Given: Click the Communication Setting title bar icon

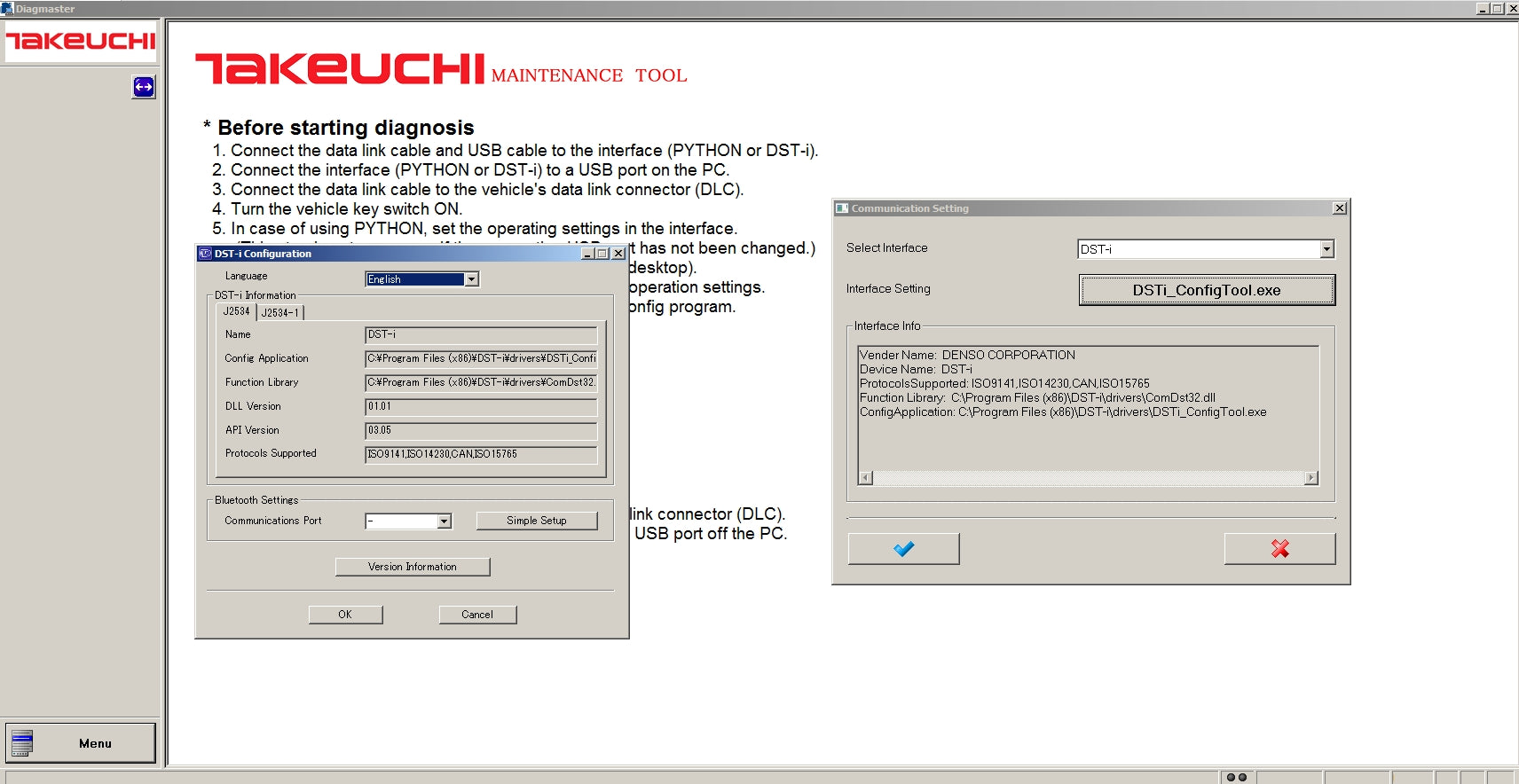Looking at the screenshot, I should click(842, 208).
